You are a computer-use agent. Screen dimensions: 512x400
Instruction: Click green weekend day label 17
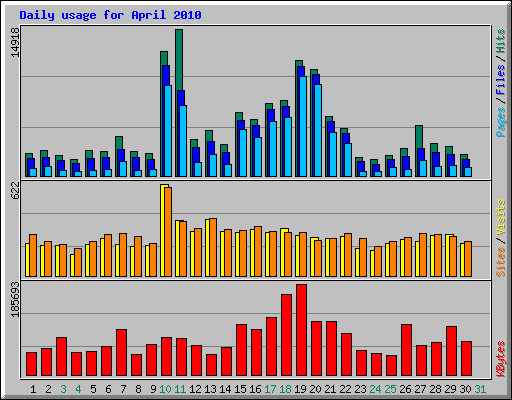270,389
